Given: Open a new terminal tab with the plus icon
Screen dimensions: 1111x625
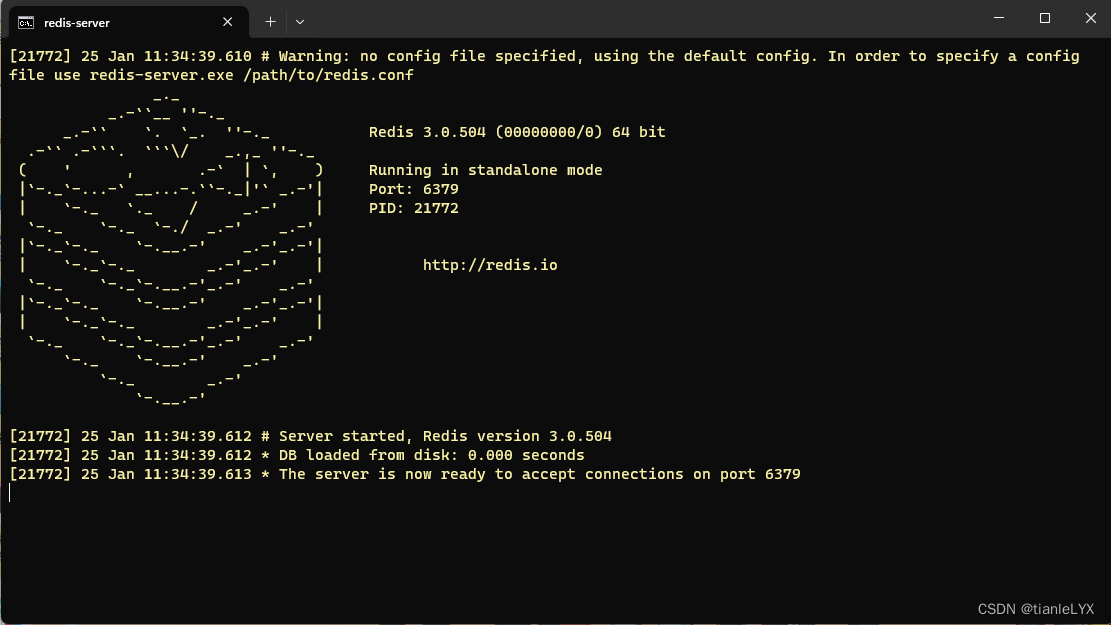Looking at the screenshot, I should tap(270, 21).
